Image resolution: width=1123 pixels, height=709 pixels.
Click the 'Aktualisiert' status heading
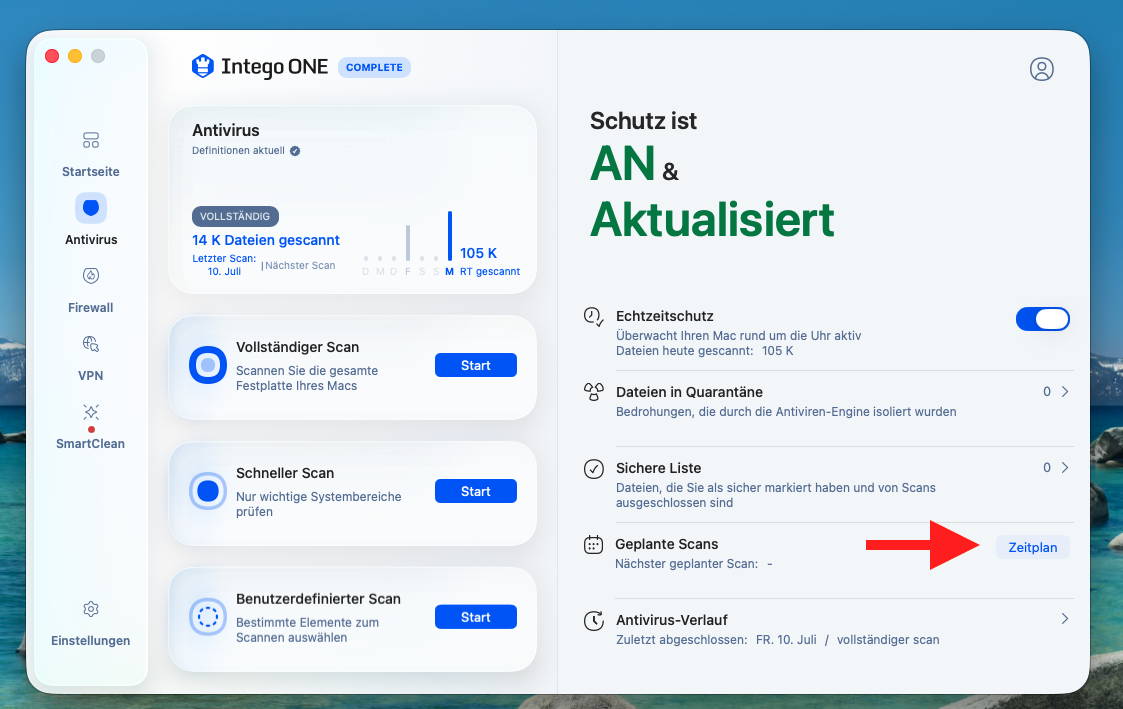coord(713,219)
